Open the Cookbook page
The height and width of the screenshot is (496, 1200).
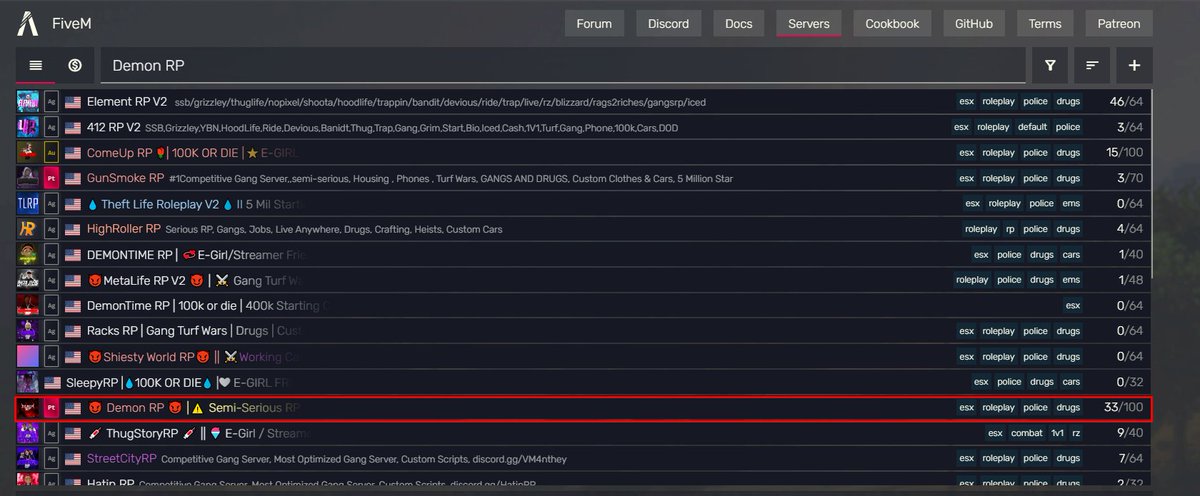(x=892, y=23)
